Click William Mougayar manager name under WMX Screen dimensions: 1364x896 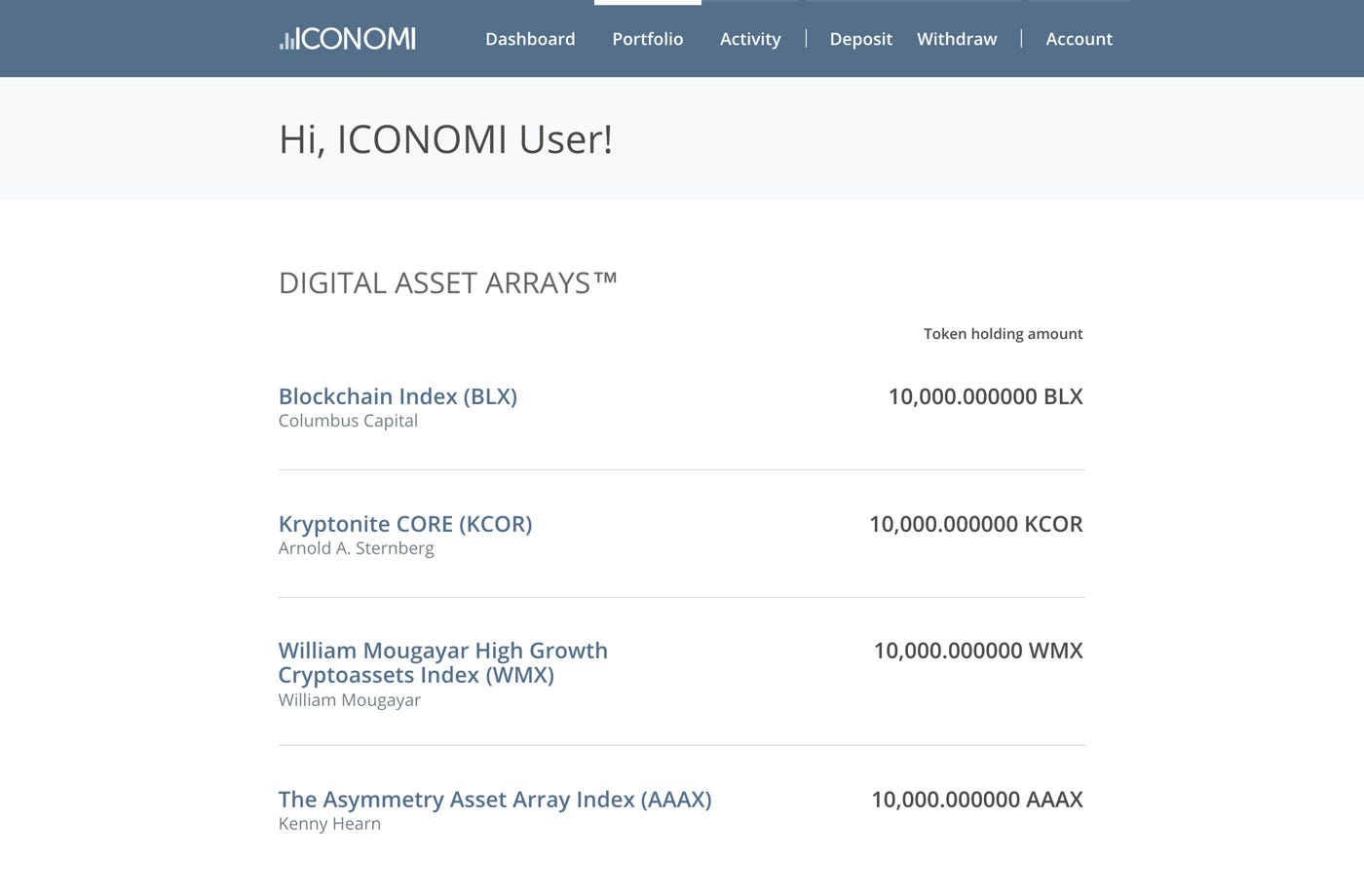pos(350,700)
